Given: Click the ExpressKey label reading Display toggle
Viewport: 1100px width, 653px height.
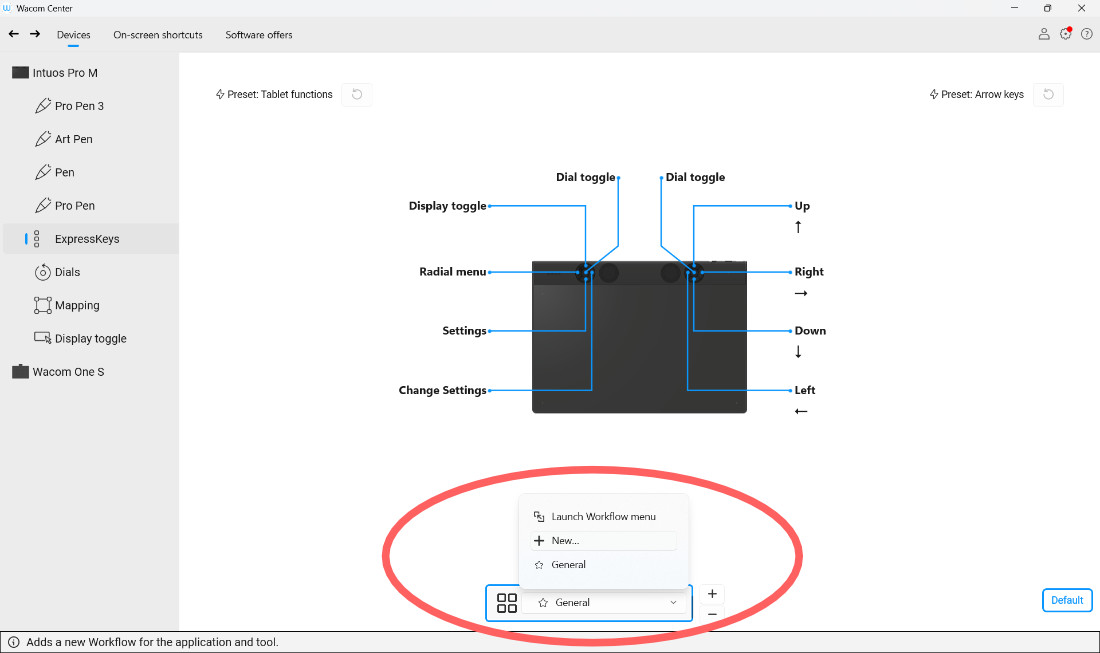Looking at the screenshot, I should click(448, 206).
